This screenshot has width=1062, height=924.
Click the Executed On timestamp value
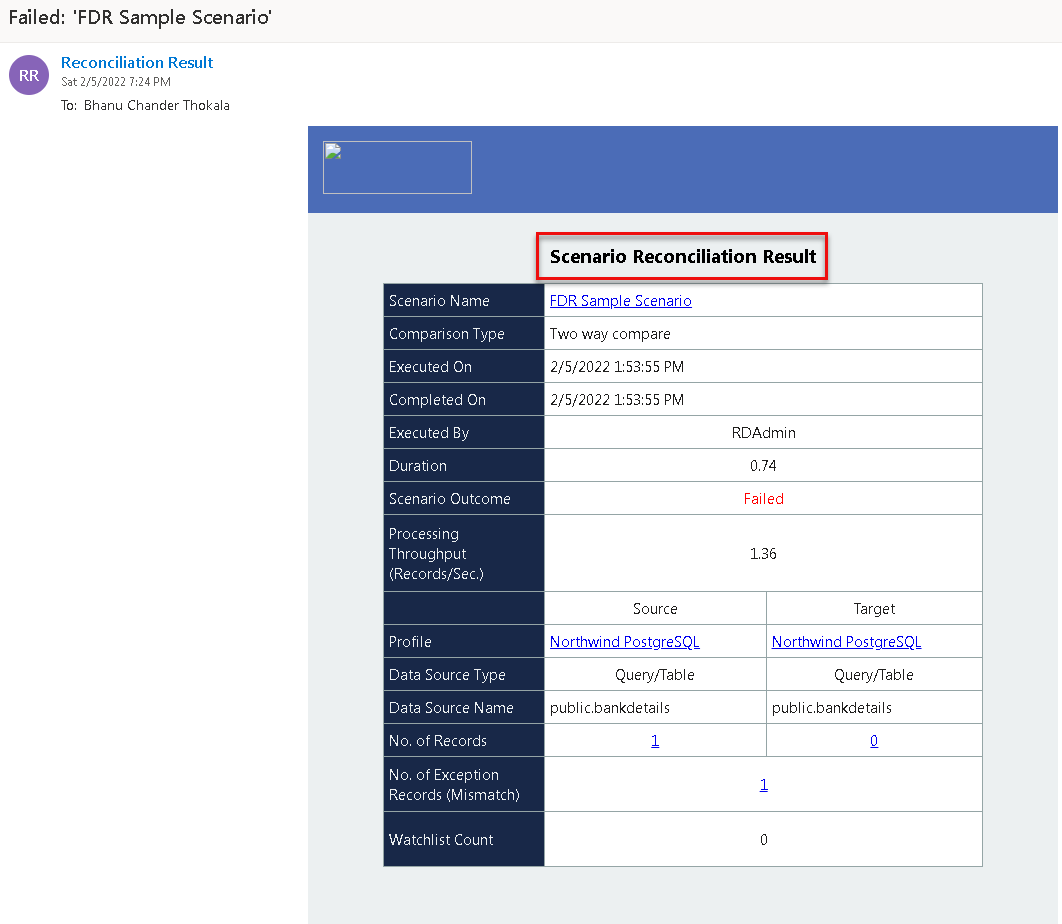click(x=616, y=366)
